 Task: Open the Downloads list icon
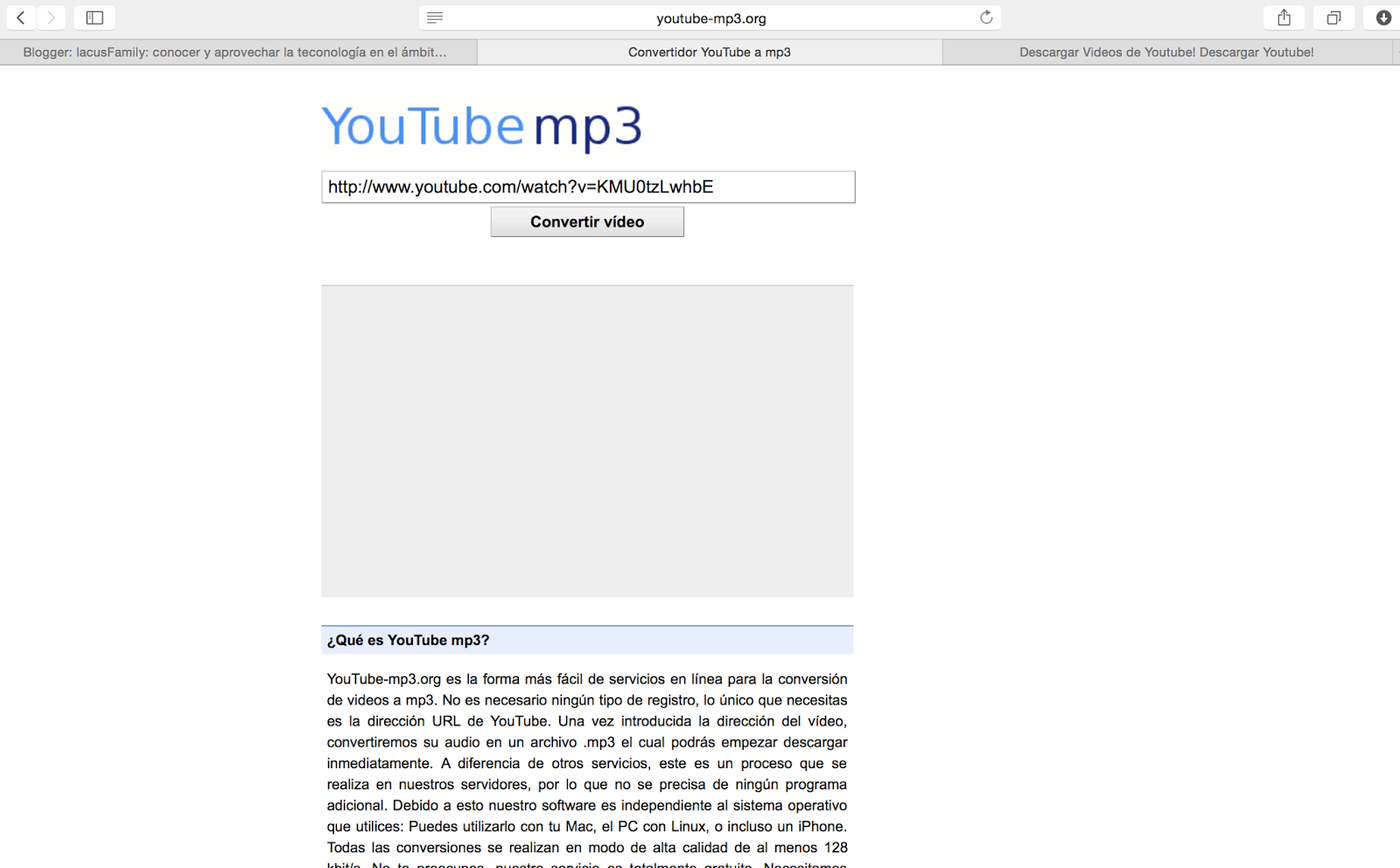1382,17
